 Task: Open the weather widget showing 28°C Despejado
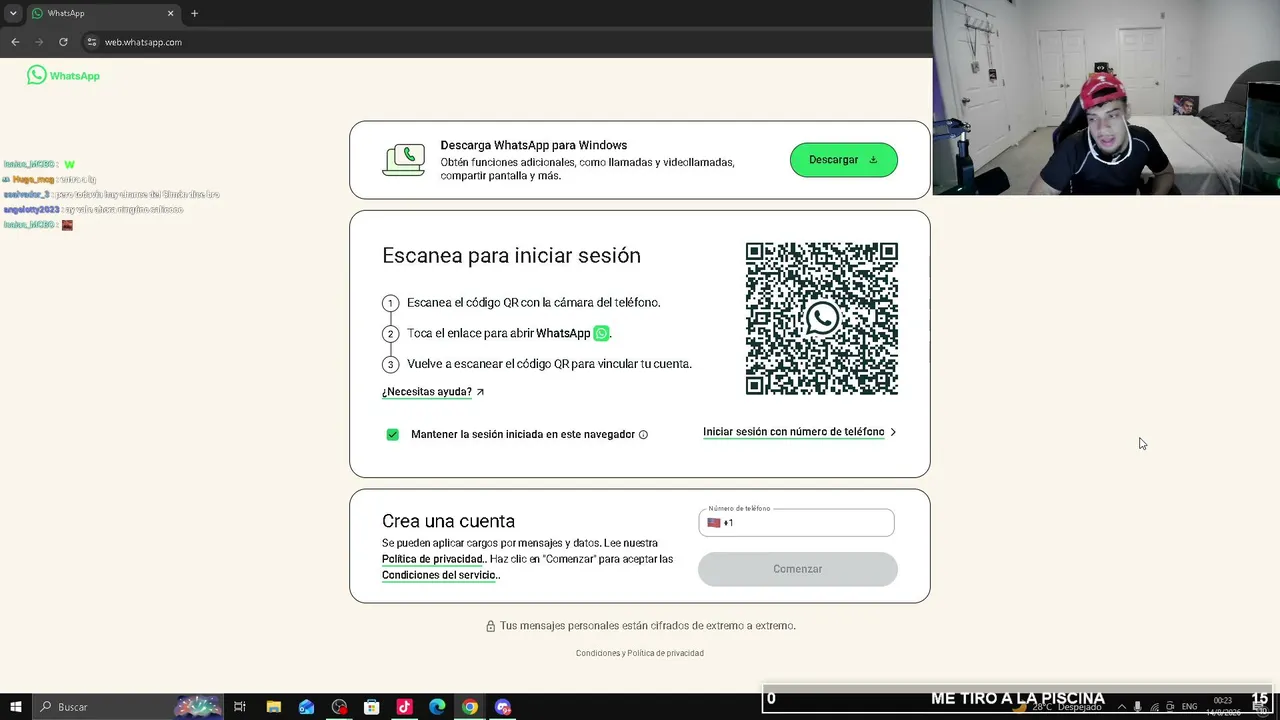point(1057,707)
